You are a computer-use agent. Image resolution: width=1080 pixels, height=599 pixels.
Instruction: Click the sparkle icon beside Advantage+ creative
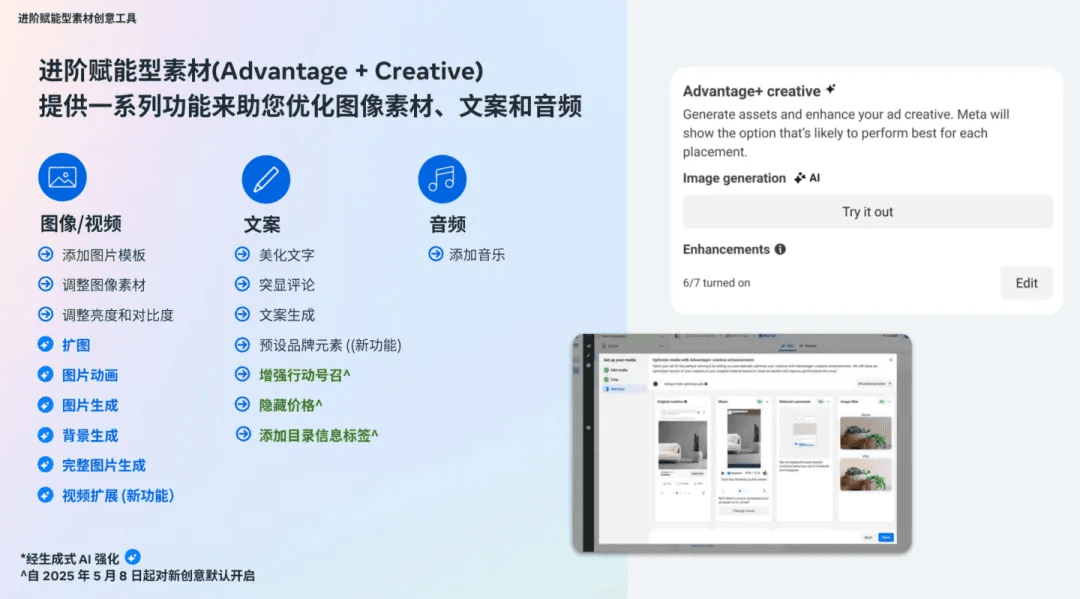[831, 90]
